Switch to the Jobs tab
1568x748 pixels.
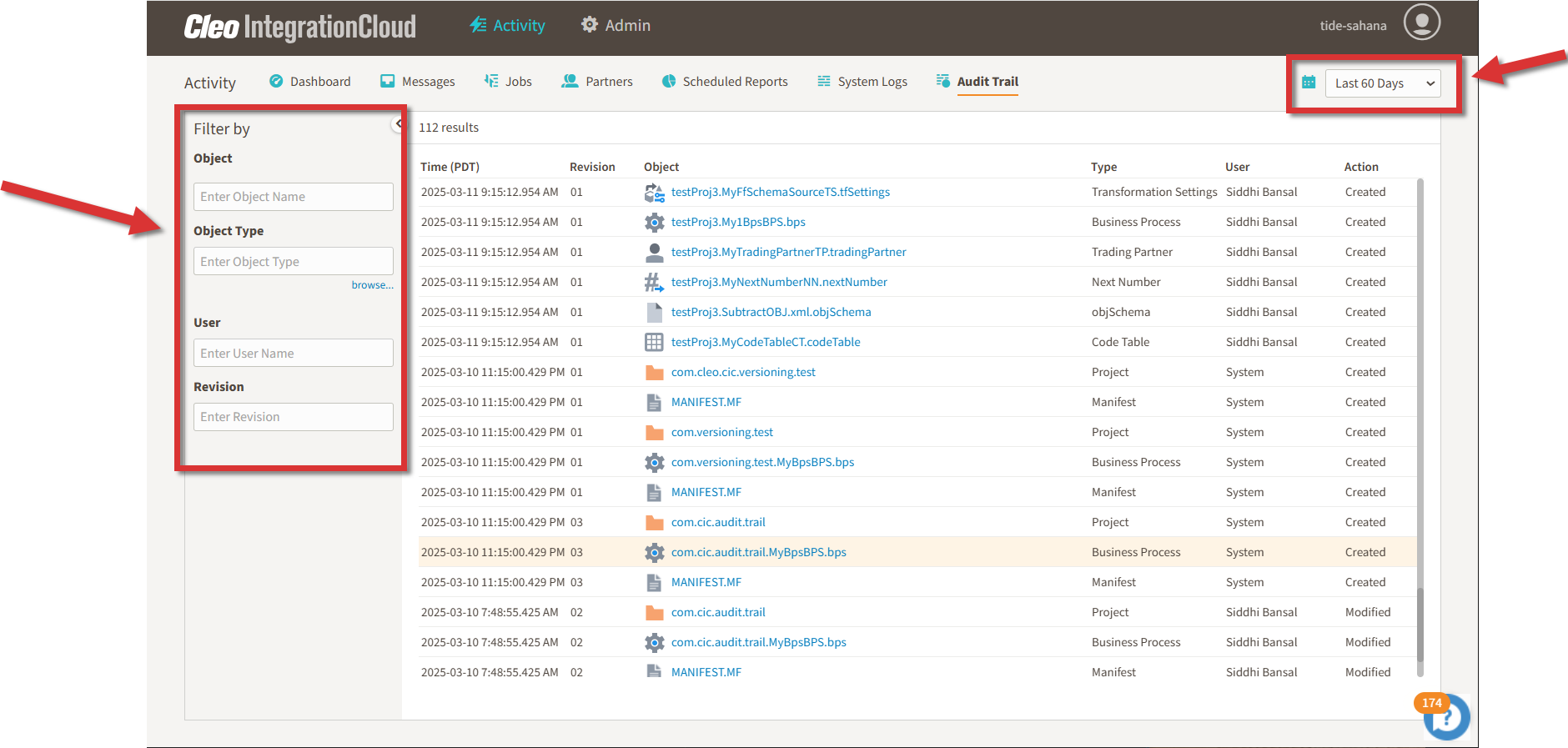(508, 81)
